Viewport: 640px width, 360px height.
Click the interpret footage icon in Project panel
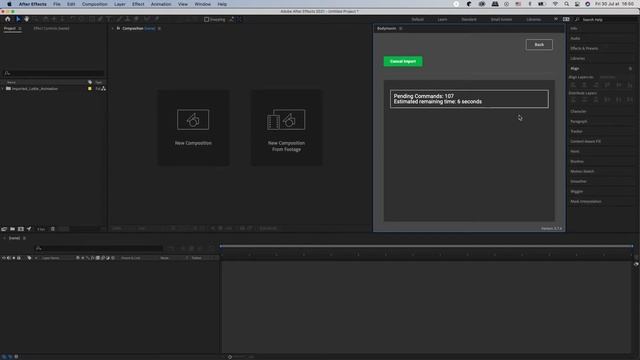4,229
